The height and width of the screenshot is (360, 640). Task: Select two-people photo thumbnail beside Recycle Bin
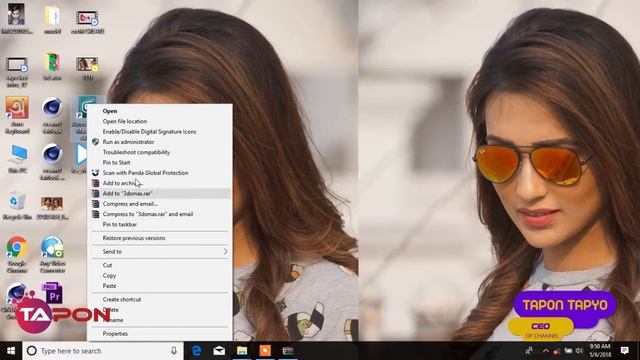coord(52,207)
